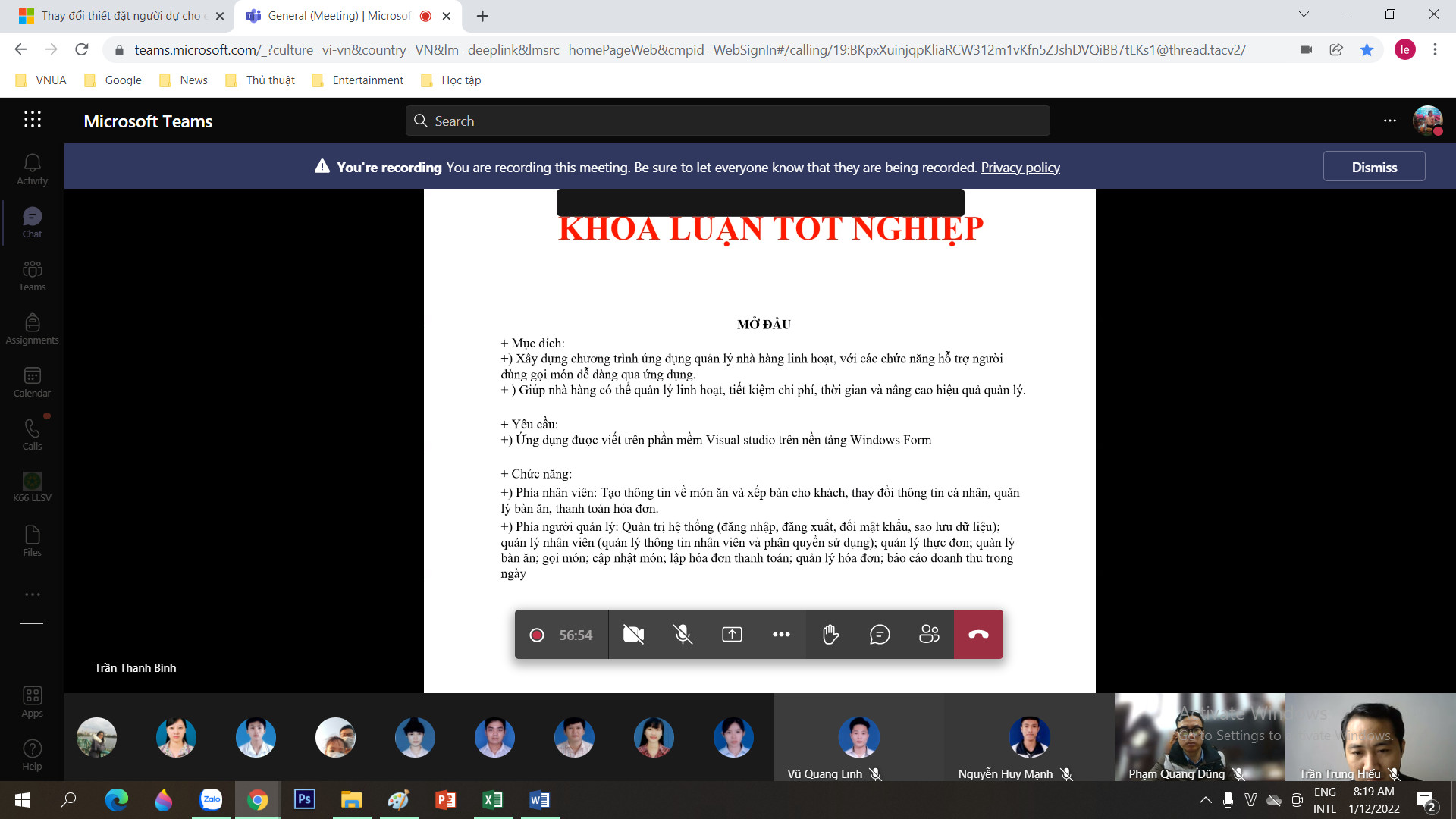Stop recording using the red record indicator
1456x819 pixels.
(537, 635)
